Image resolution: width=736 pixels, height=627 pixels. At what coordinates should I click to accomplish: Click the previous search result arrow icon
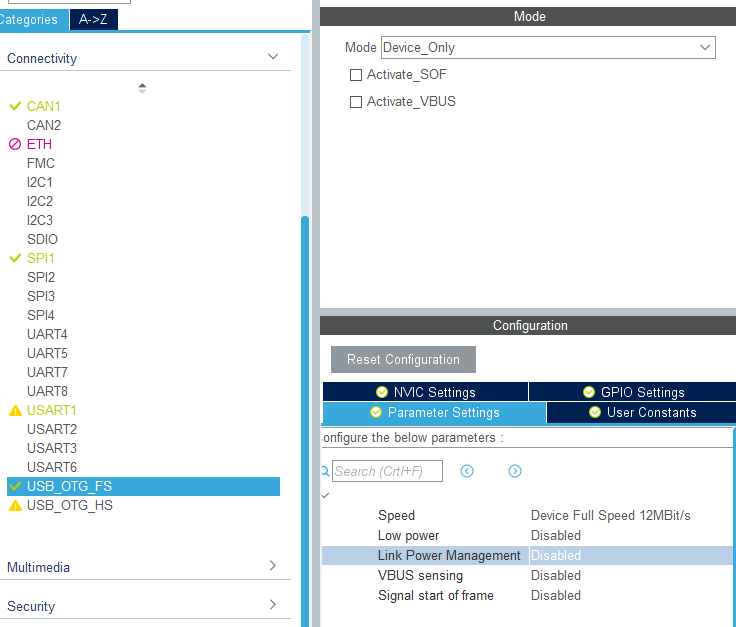(x=467, y=471)
